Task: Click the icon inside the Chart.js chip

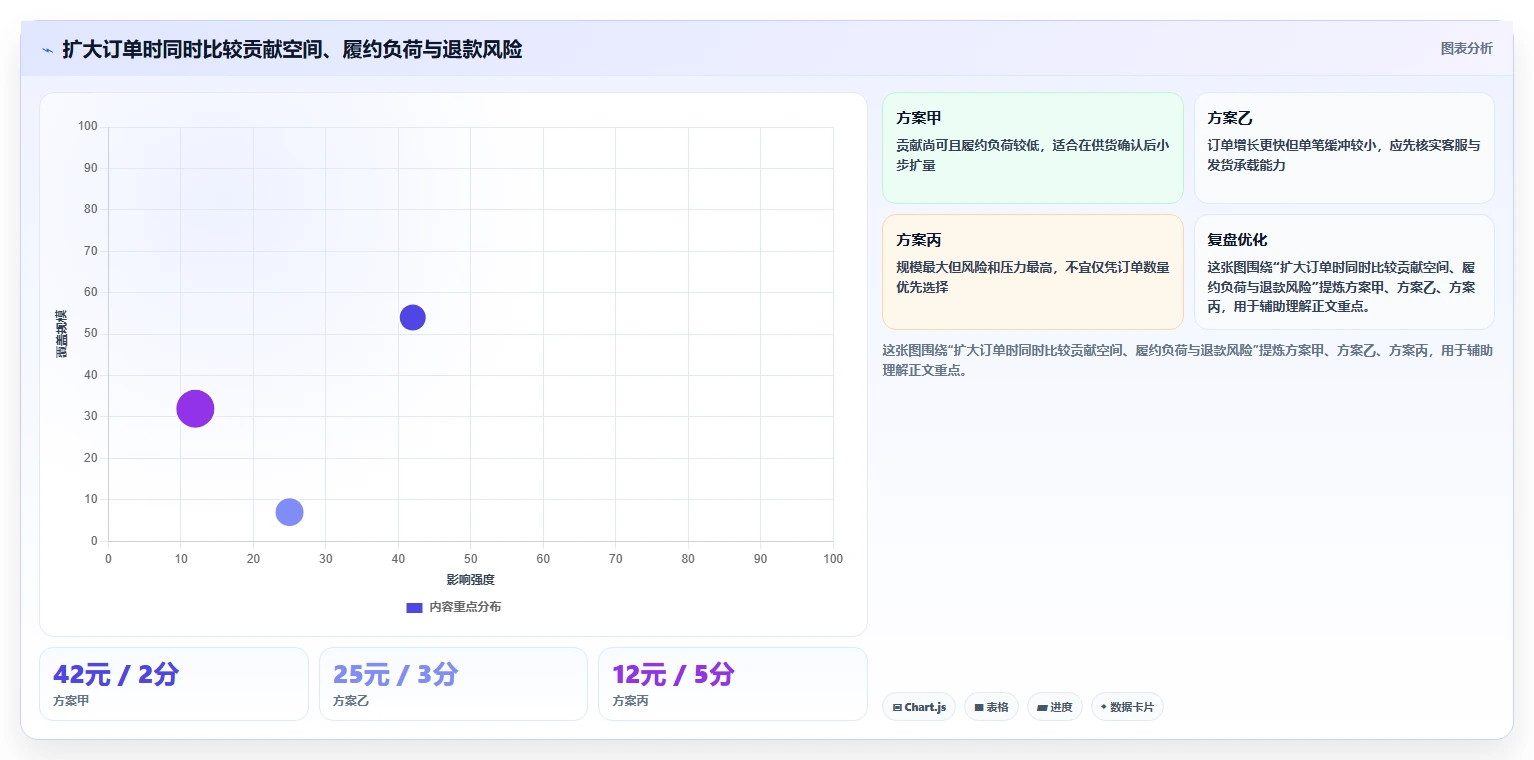Action: (x=897, y=708)
